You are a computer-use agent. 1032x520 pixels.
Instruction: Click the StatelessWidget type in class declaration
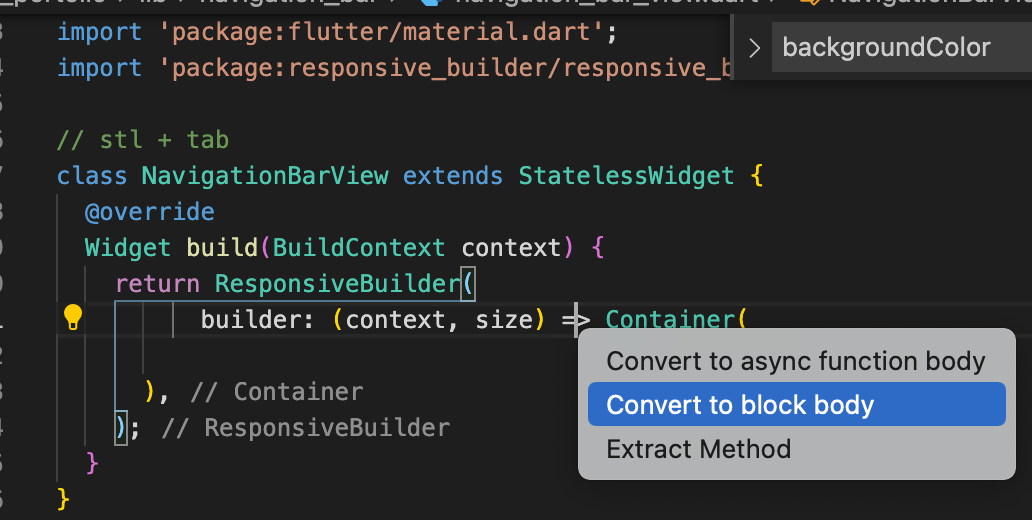click(x=626, y=176)
